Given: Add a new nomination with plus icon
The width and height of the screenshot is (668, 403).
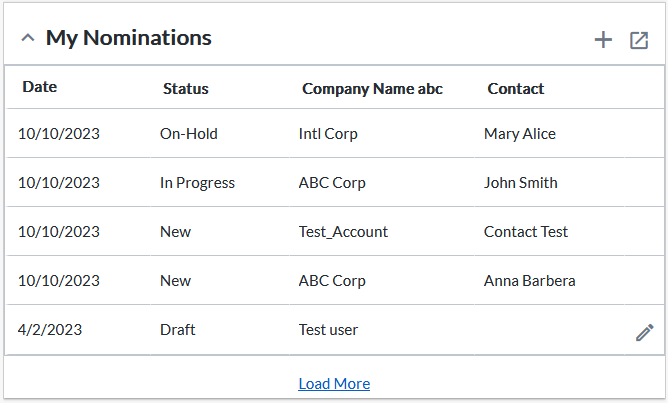Looking at the screenshot, I should point(603,40).
